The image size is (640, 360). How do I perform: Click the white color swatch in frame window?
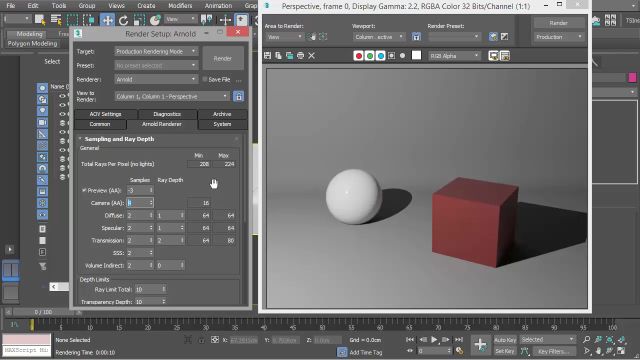click(x=416, y=56)
